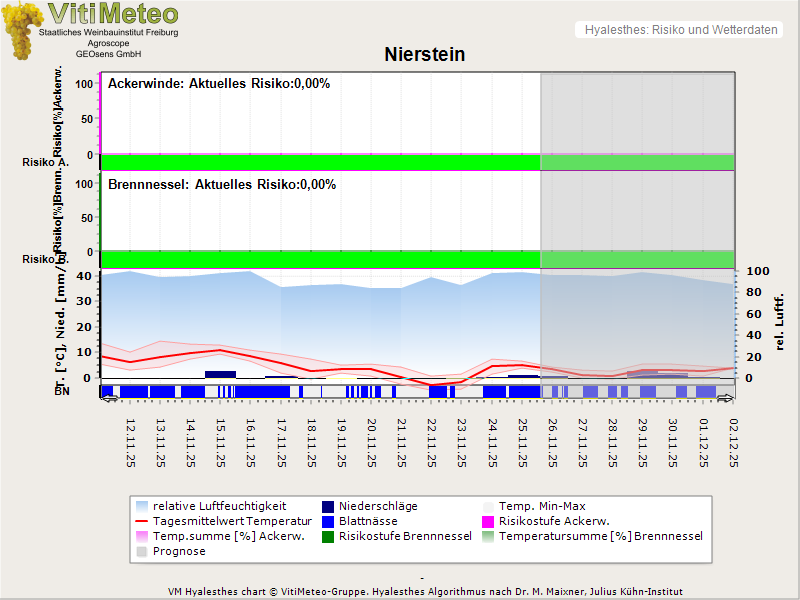Toggle the Temperatursumme [%] Brennnessel legend entry
800x600 pixels.
[600, 536]
